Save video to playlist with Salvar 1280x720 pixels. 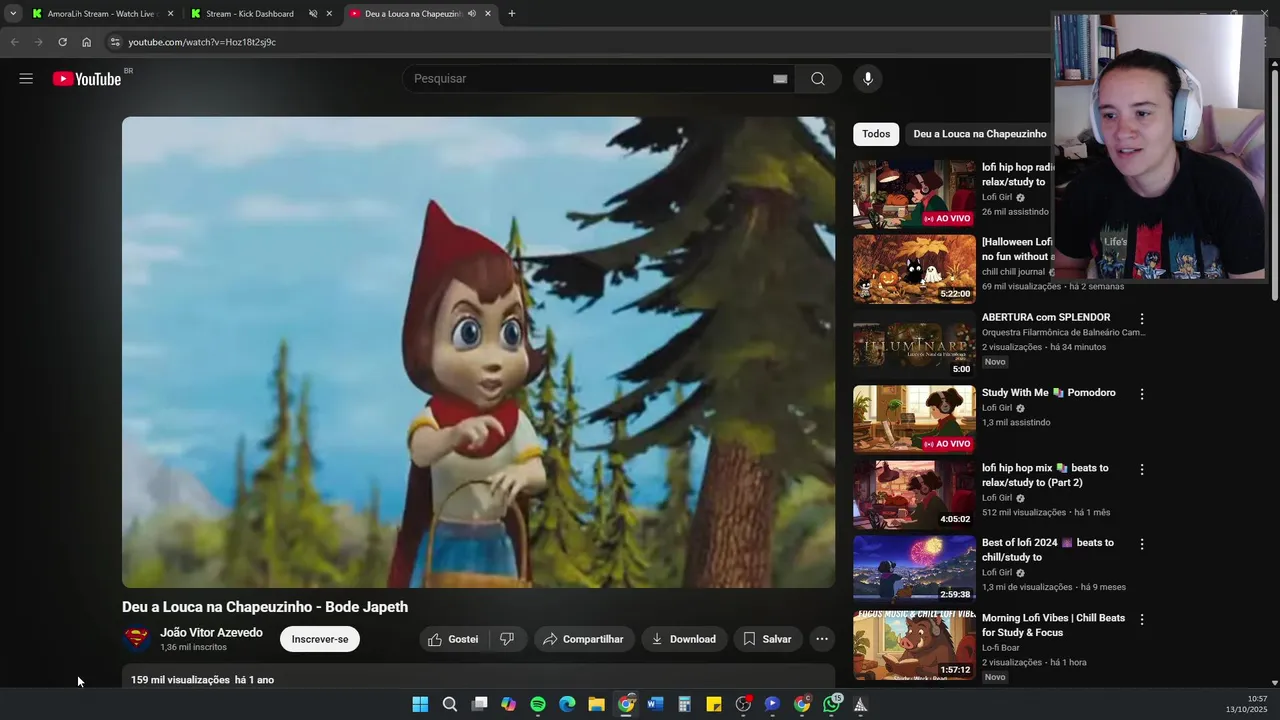(767, 639)
